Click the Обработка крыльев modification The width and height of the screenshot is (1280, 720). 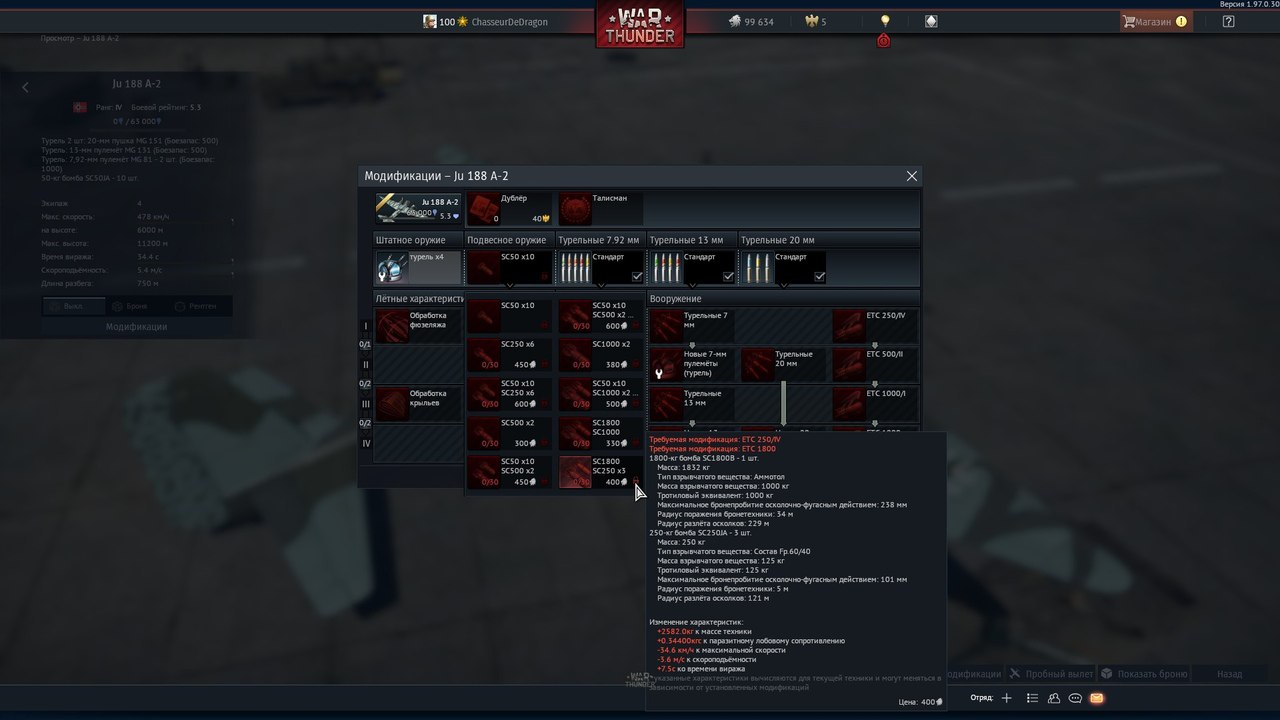click(x=418, y=404)
